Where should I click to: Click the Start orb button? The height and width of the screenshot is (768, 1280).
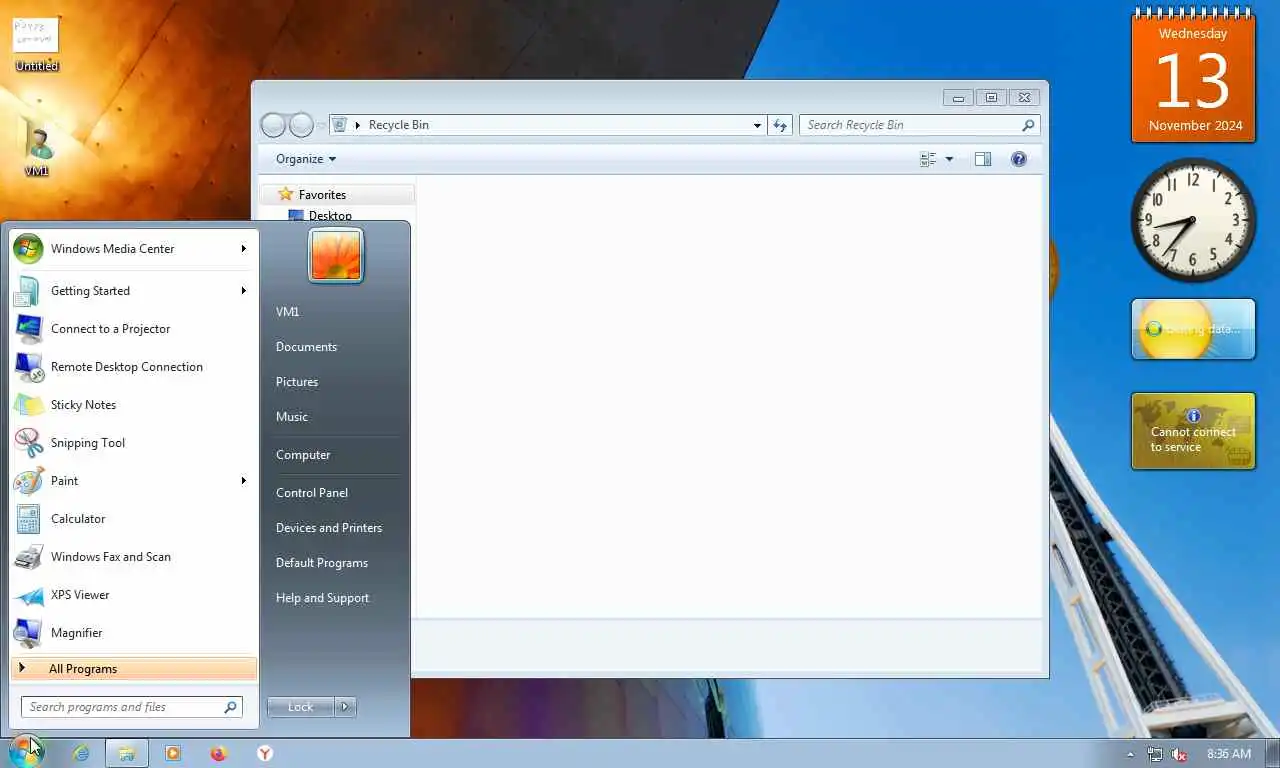click(26, 753)
